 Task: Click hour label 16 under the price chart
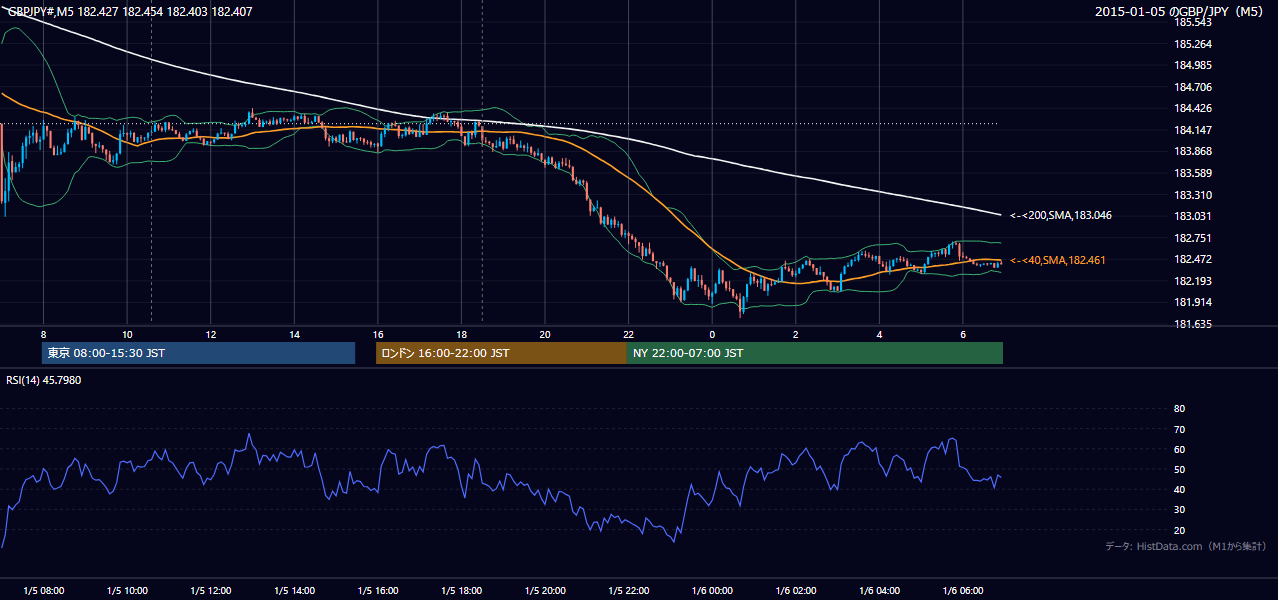pyautogui.click(x=378, y=334)
